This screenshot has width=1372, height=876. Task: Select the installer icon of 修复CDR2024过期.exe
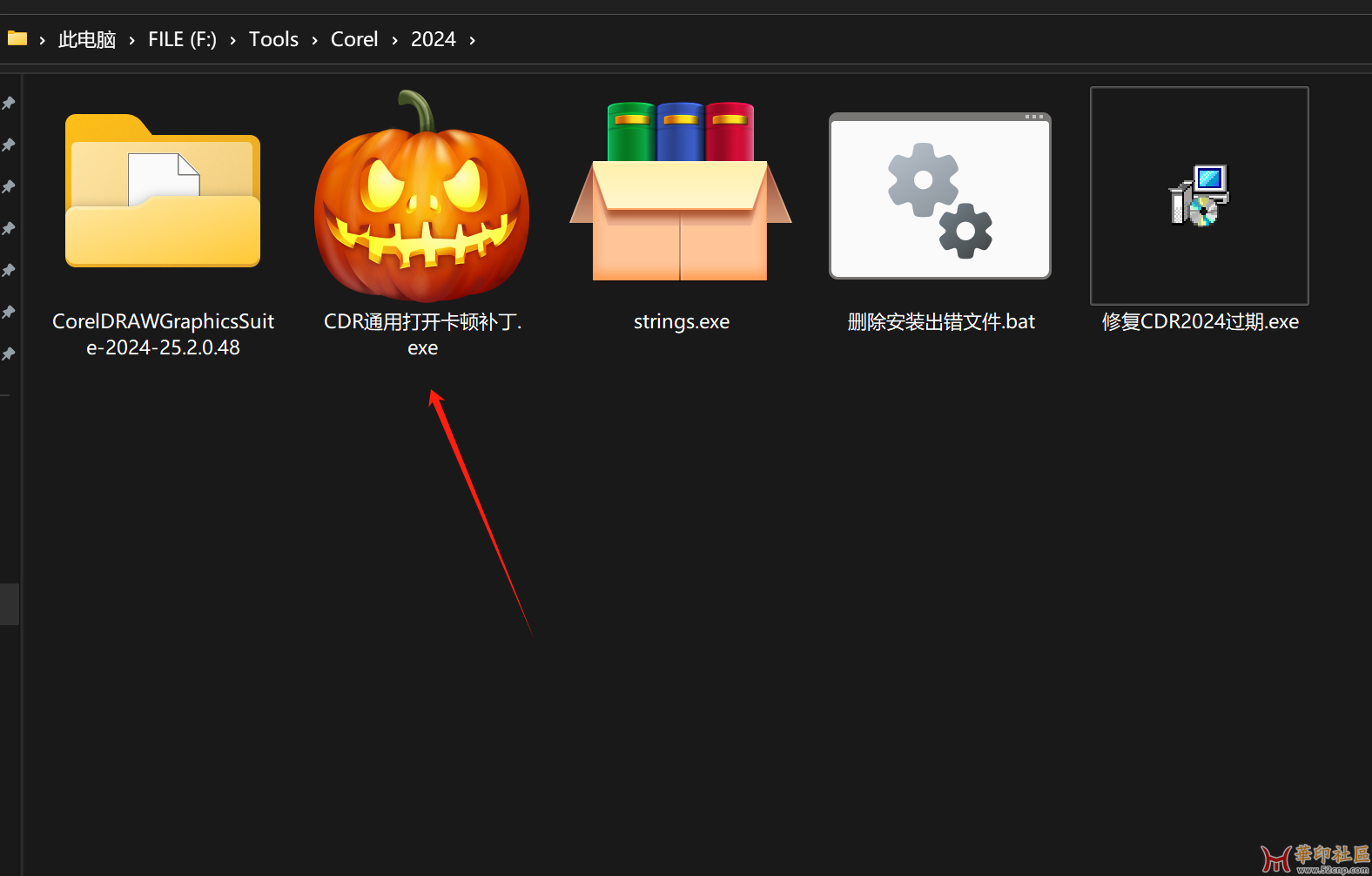[1200, 195]
